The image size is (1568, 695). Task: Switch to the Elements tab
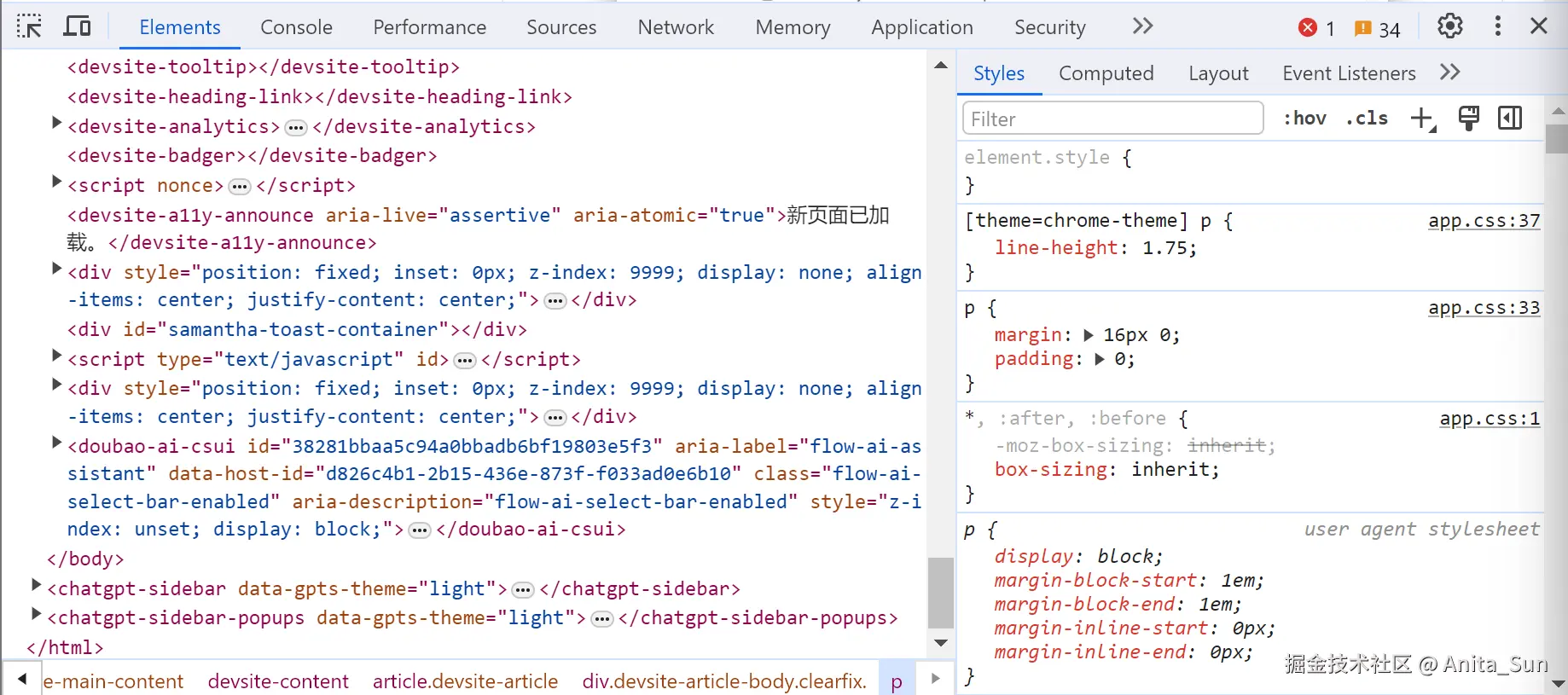180,27
